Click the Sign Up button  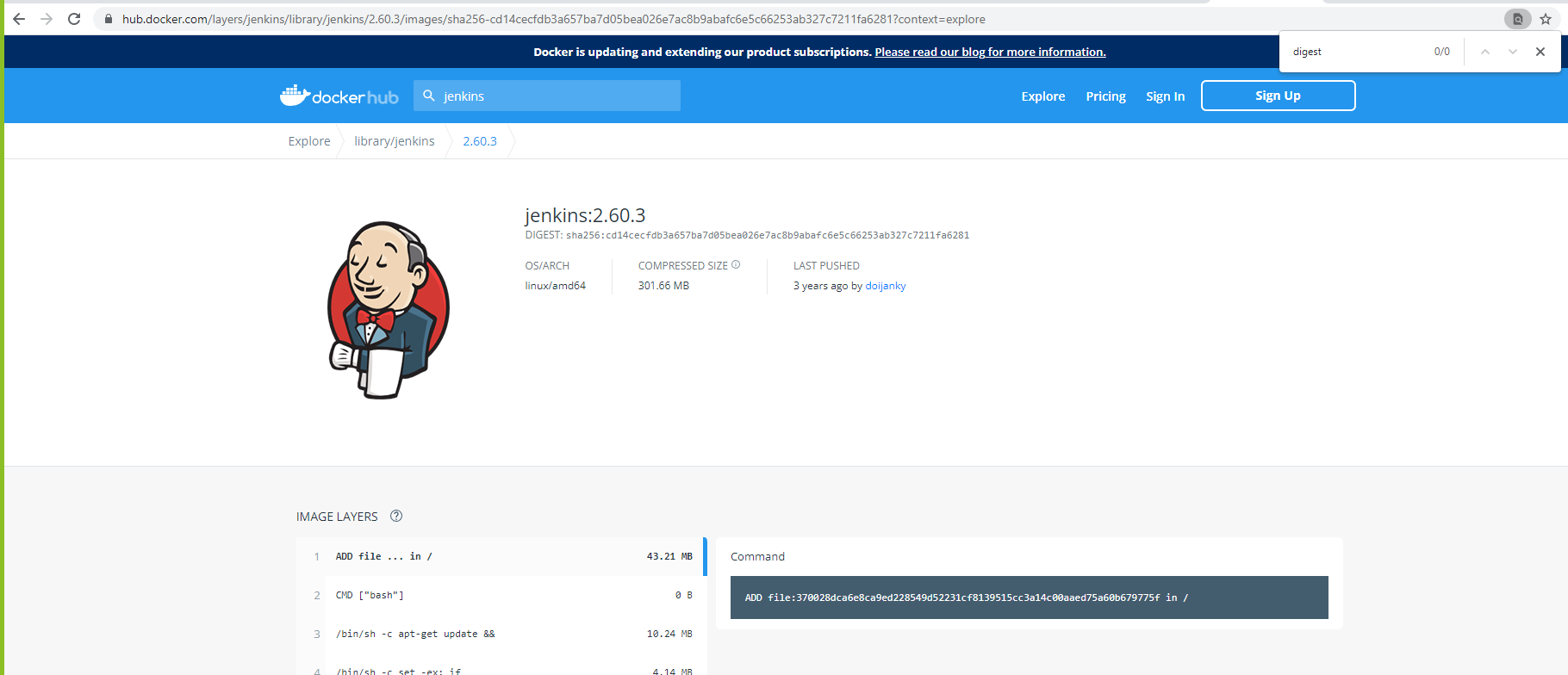(1278, 96)
